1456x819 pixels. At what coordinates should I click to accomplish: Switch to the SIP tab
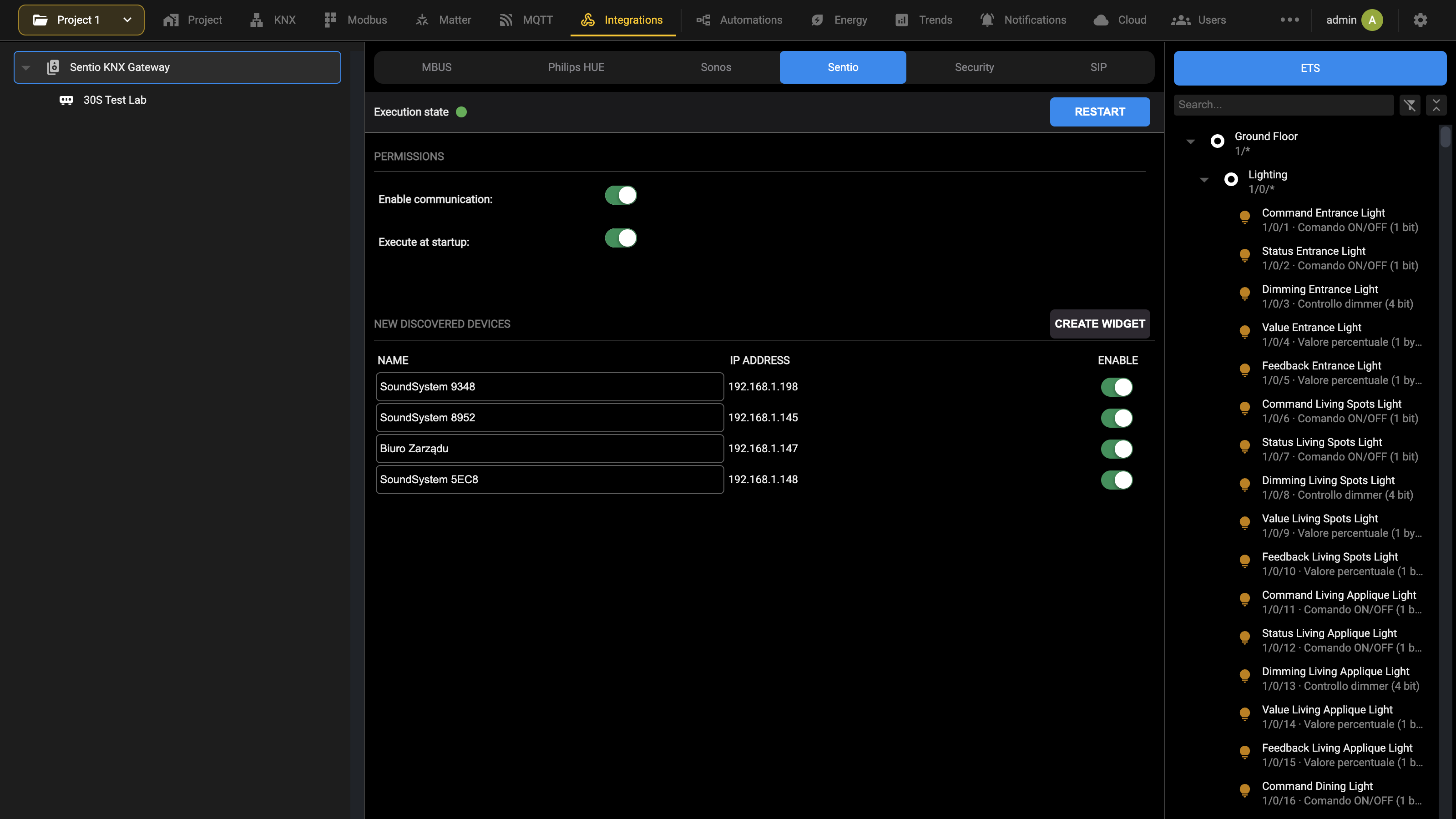pos(1098,67)
